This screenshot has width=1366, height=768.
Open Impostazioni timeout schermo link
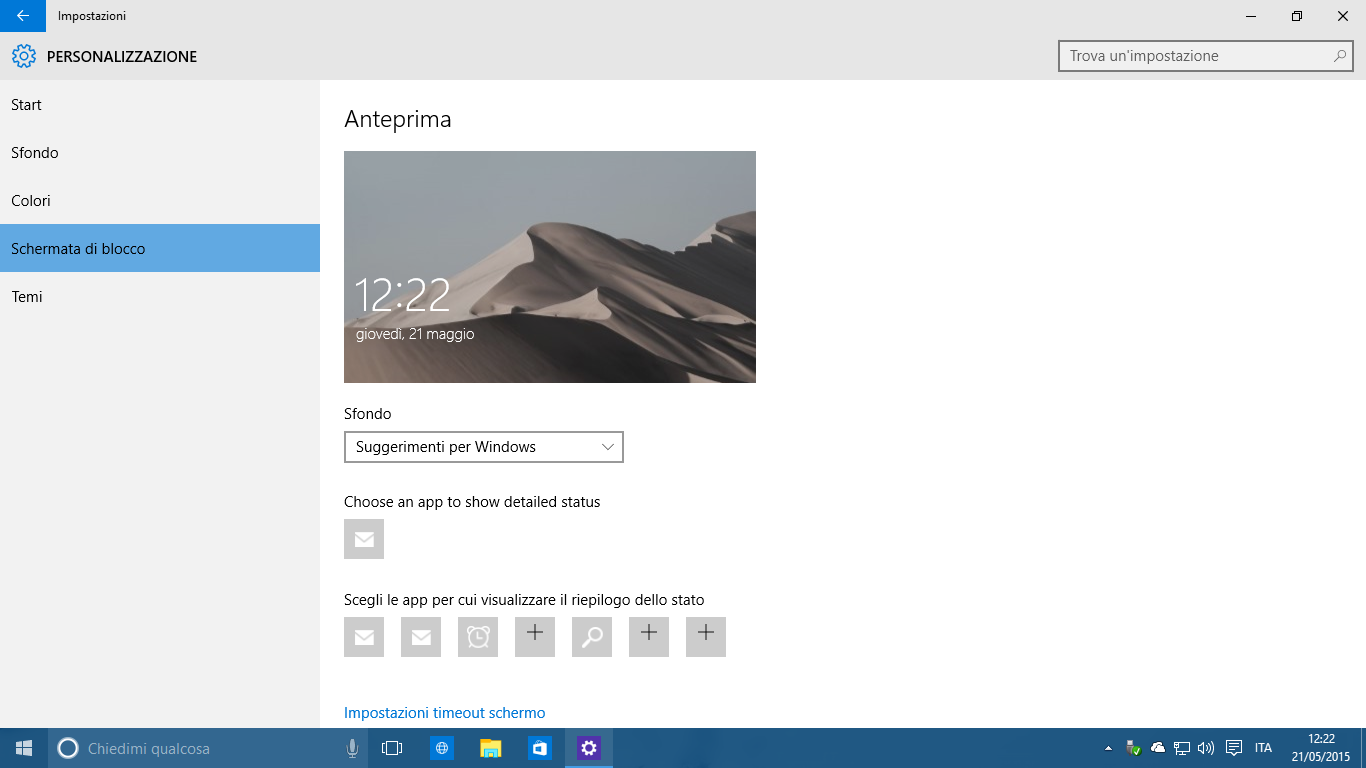pos(445,713)
